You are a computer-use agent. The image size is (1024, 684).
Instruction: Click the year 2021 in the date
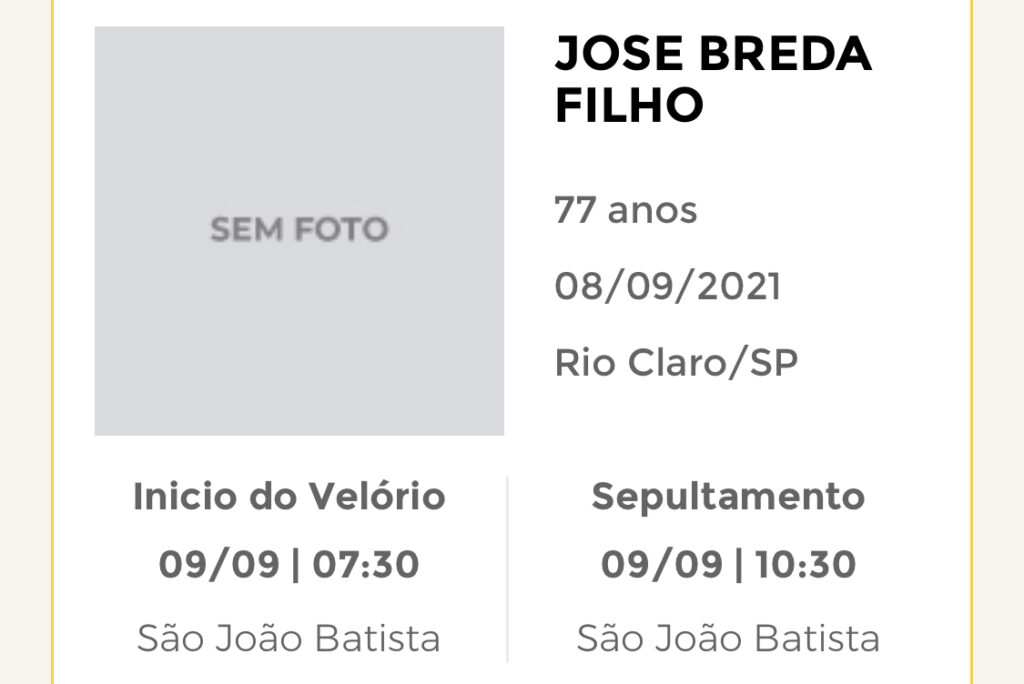tap(739, 286)
